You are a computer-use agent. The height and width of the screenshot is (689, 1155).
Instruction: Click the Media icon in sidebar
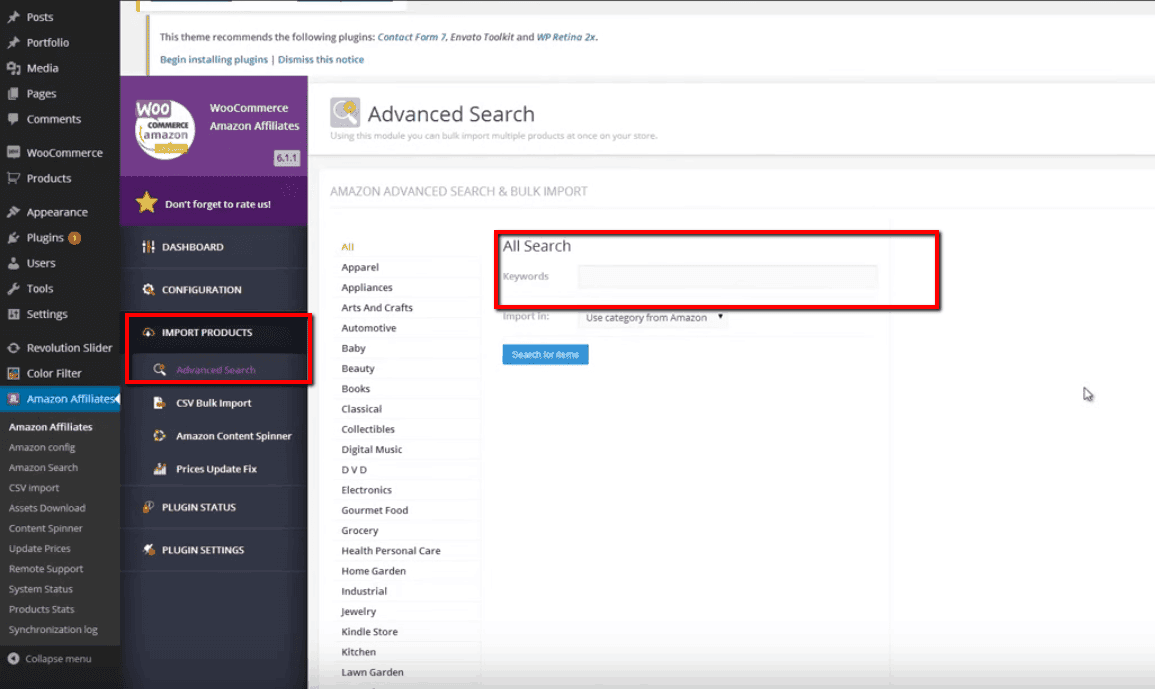tap(13, 68)
